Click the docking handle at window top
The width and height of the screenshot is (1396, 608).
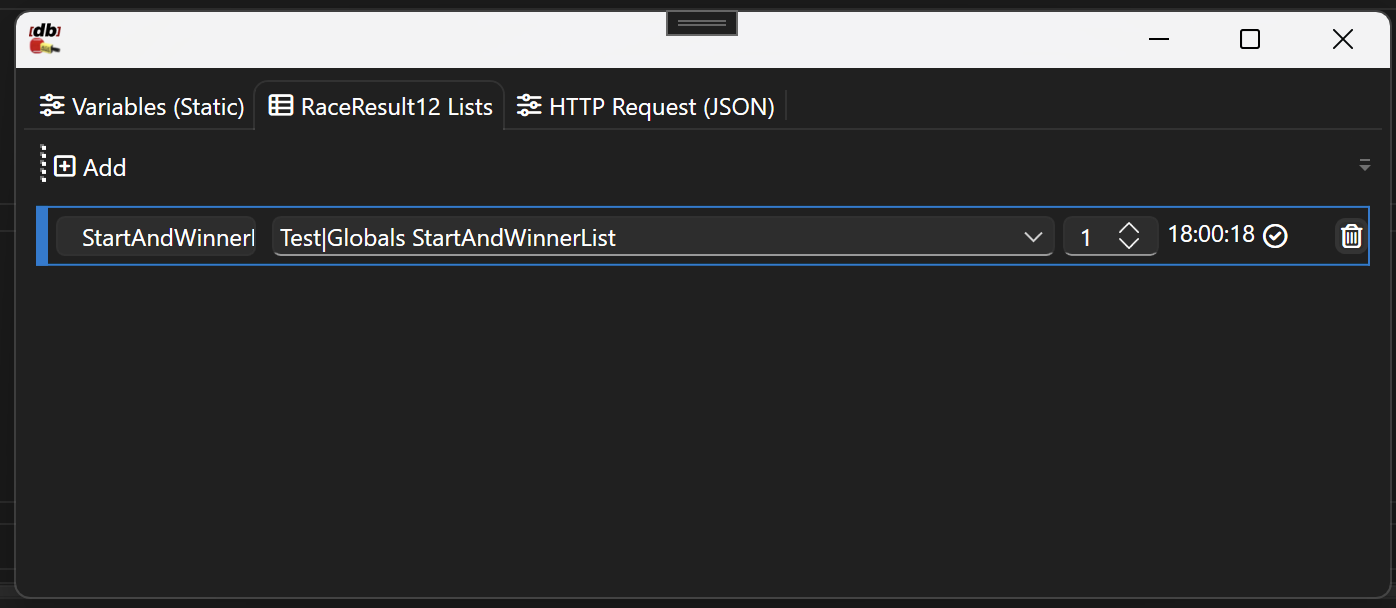click(x=701, y=23)
